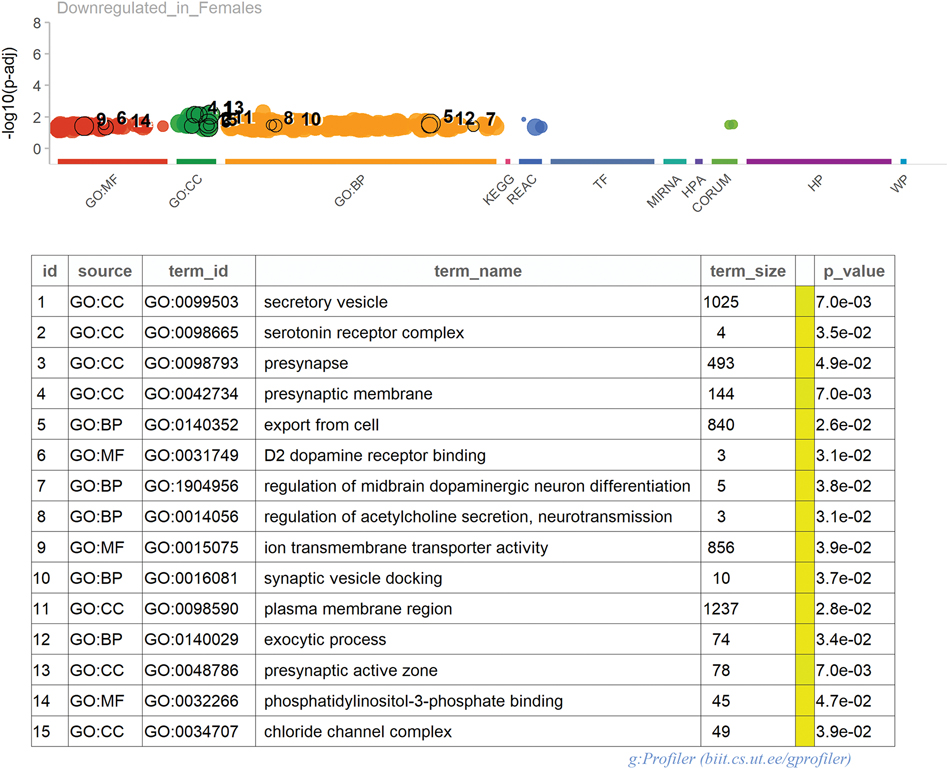Click the yellow p-value swatch in row 1
Screen dimensions: 948x768
pyautogui.click(x=805, y=302)
